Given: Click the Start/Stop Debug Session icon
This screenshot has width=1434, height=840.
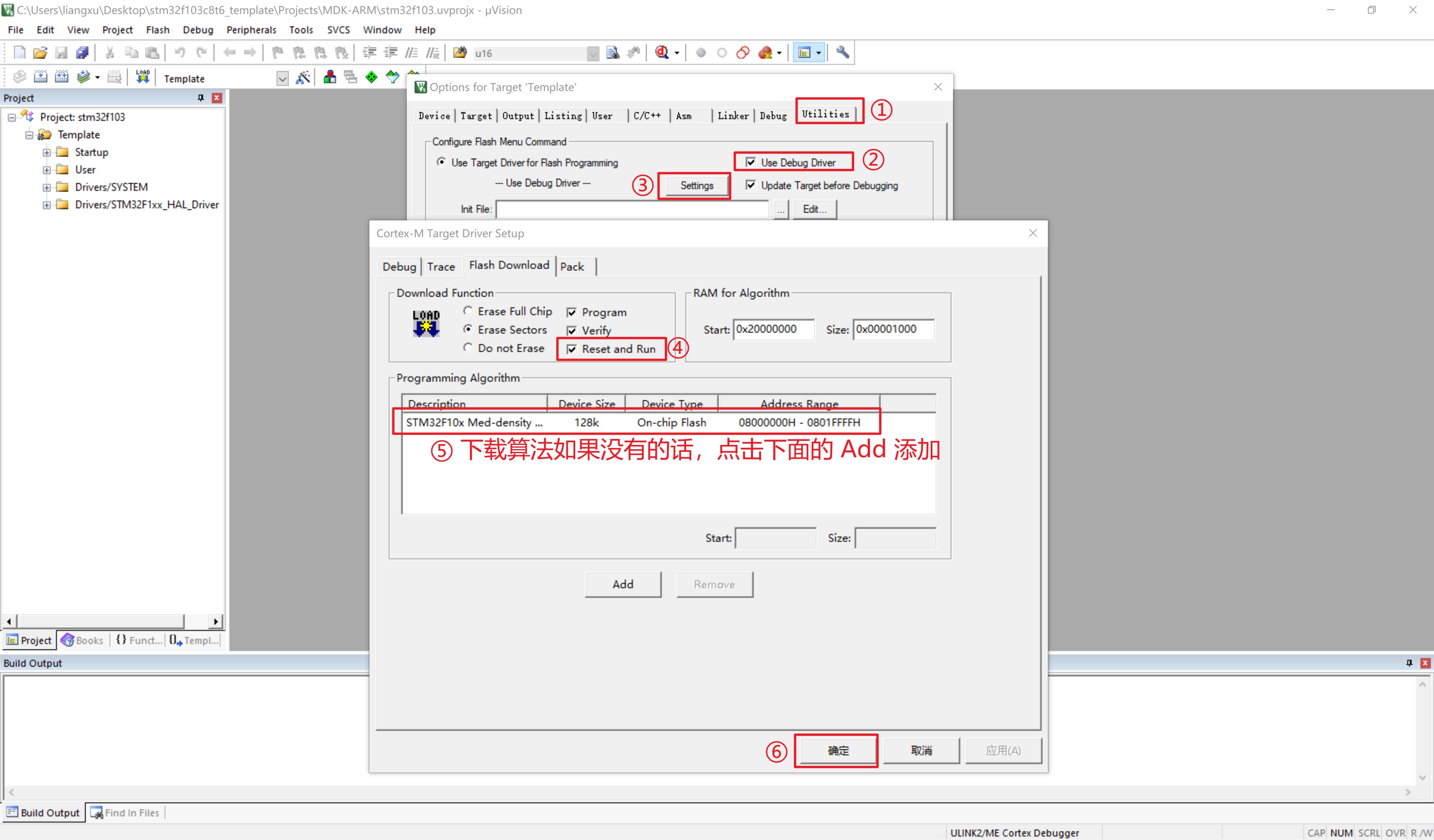Looking at the screenshot, I should coord(662,53).
